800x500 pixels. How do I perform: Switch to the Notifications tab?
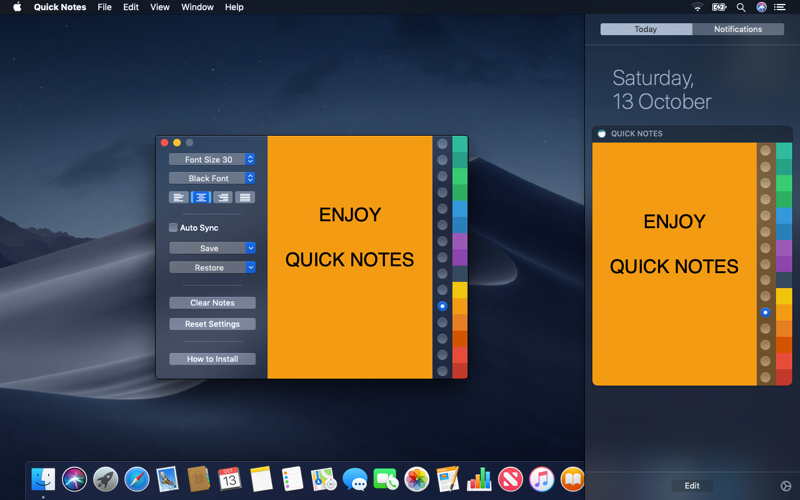pos(738,29)
